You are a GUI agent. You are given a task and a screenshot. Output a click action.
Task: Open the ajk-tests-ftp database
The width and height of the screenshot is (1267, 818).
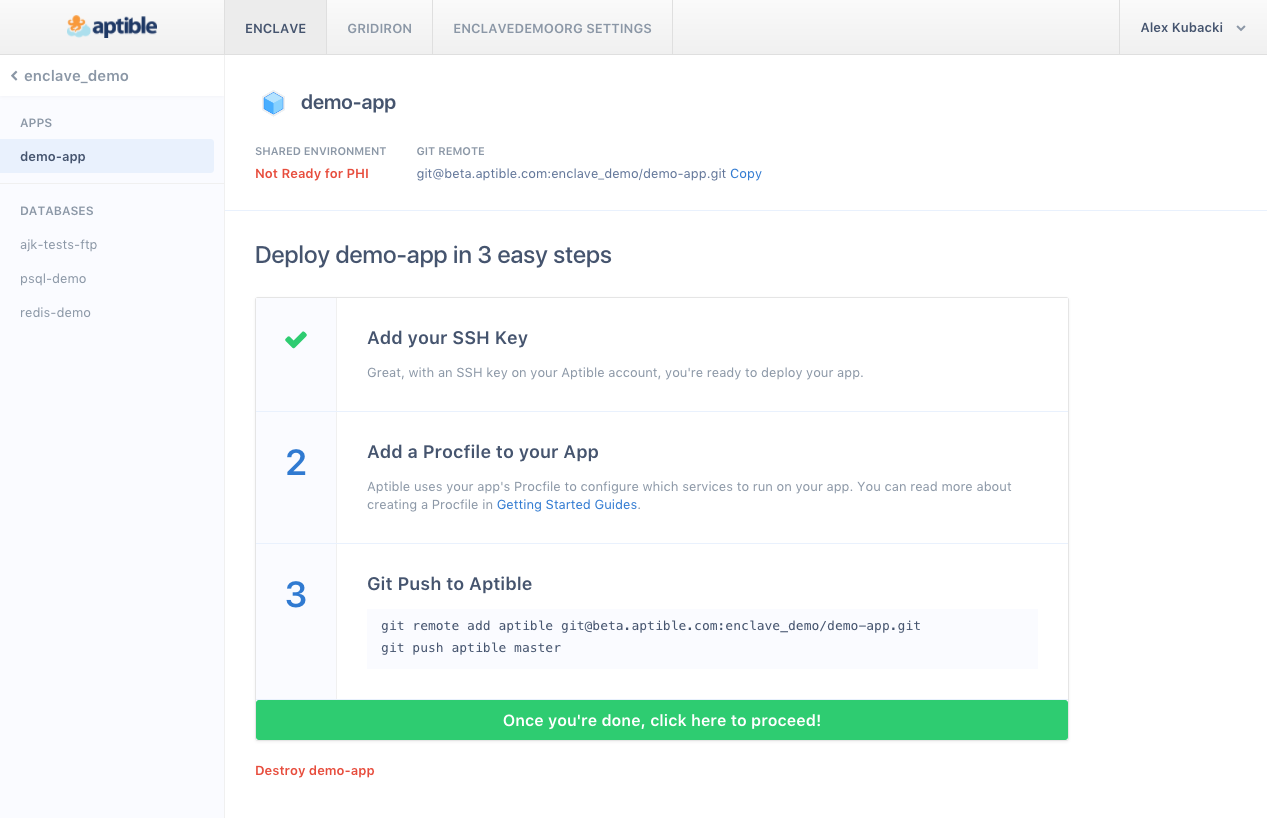tap(58, 244)
